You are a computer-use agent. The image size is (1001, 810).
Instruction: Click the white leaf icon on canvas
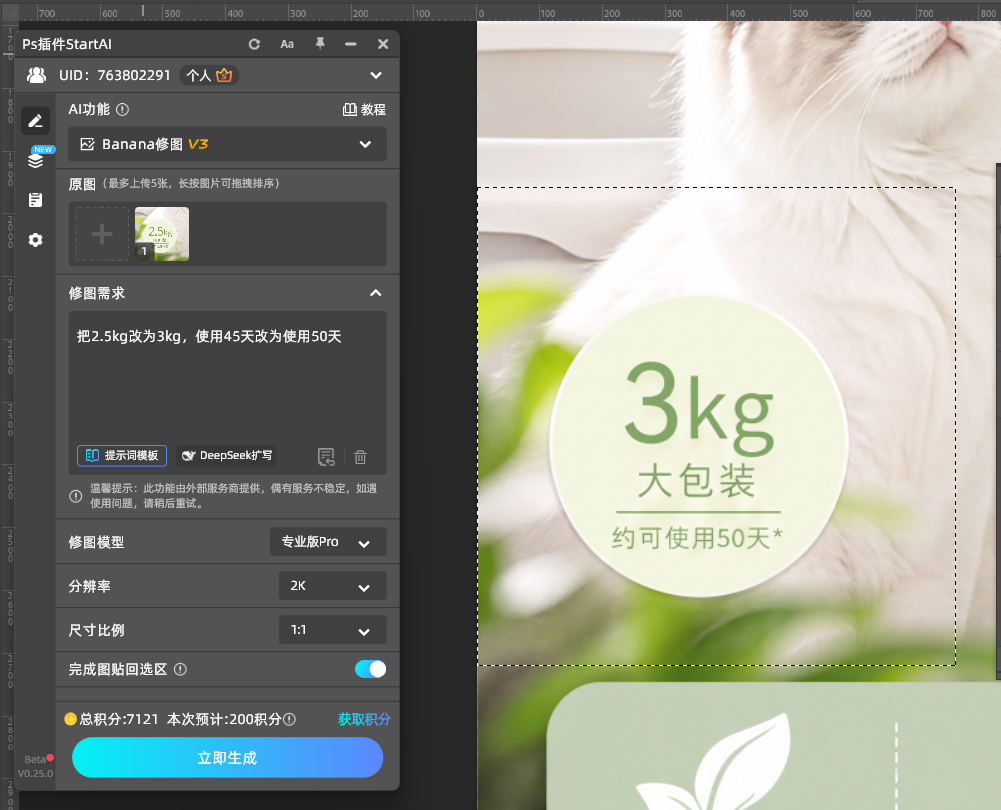click(716, 761)
